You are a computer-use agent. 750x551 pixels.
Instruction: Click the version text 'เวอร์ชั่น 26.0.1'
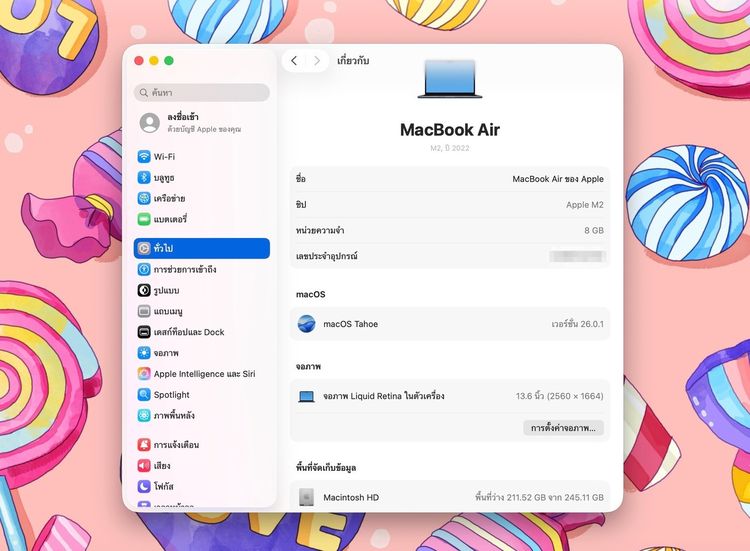(577, 324)
